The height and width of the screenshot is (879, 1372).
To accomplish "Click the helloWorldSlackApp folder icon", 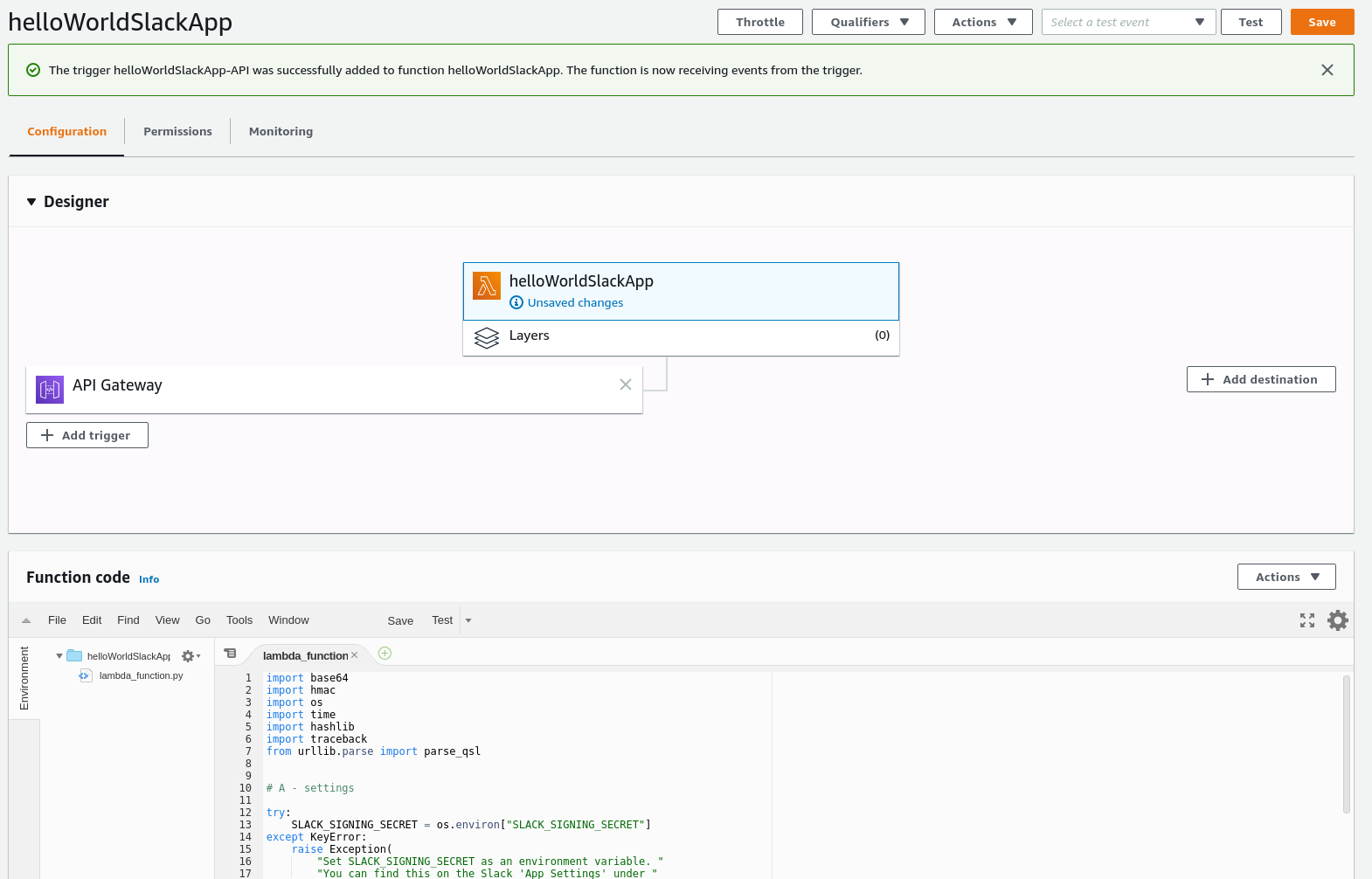I will tap(74, 656).
